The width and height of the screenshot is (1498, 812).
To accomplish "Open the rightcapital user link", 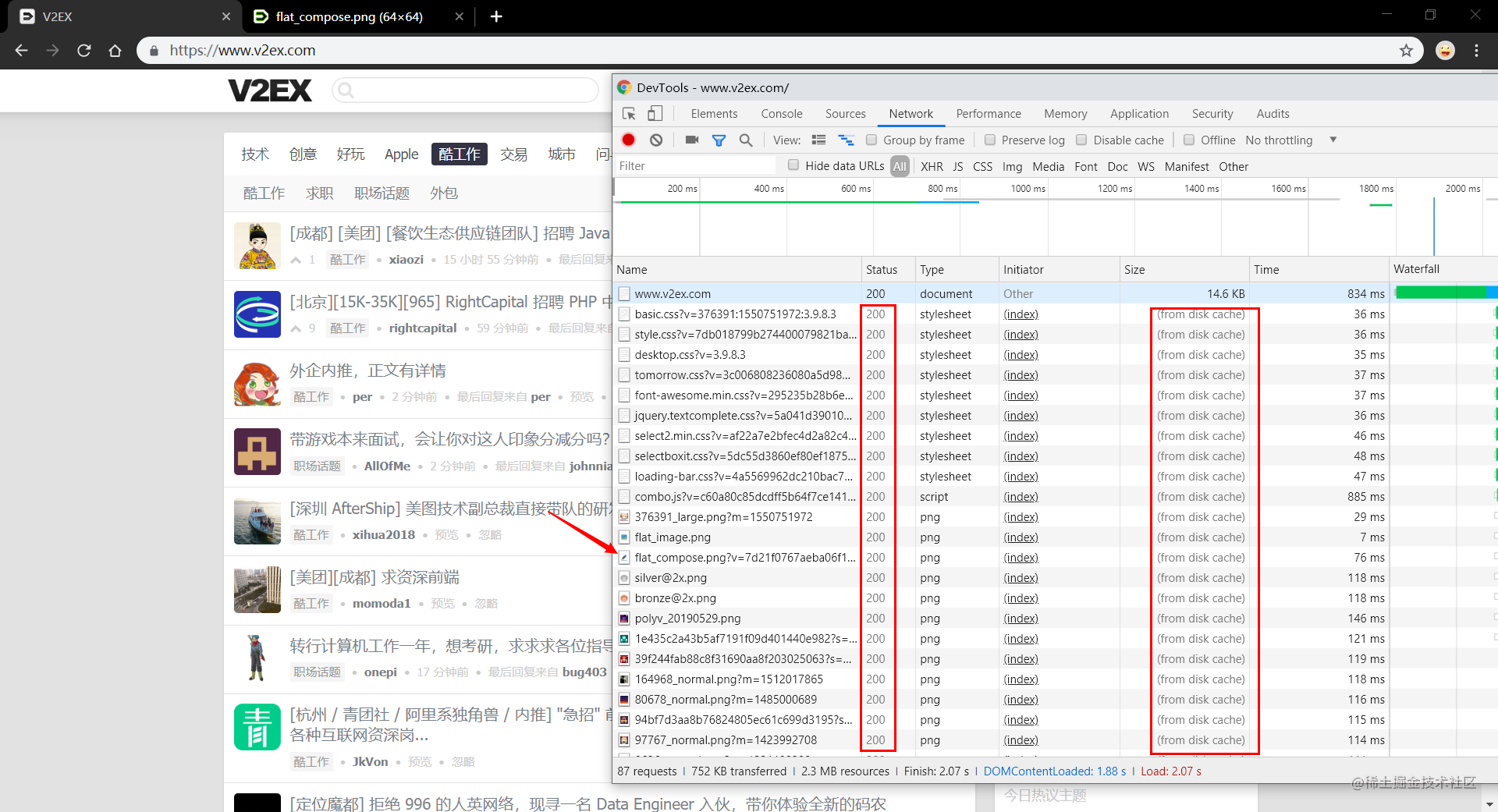I will coord(423,328).
